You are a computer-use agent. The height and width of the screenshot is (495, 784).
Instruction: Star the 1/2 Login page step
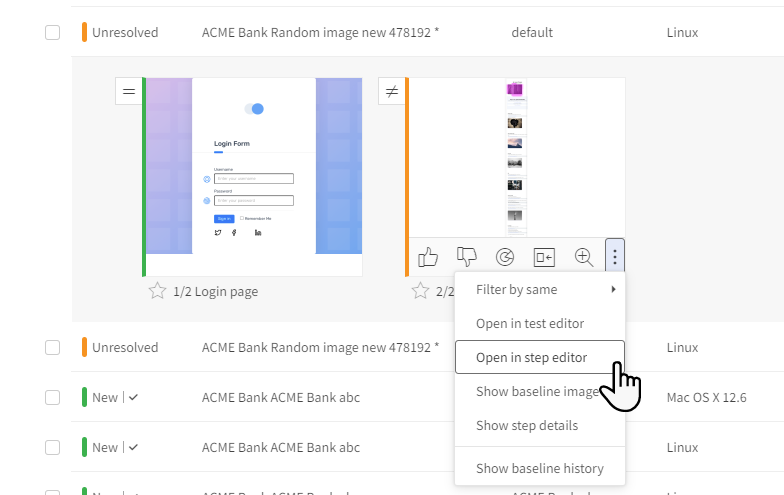(x=157, y=291)
